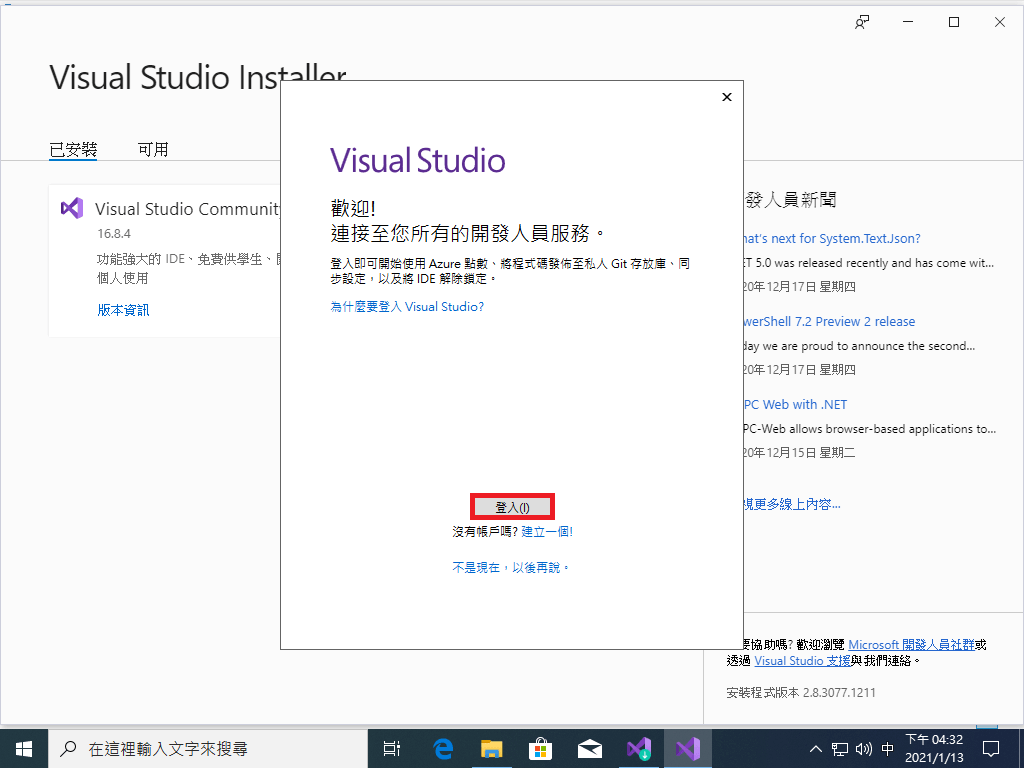Viewport: 1024px width, 768px height.
Task: Click the 登入 sign-in button
Action: [x=512, y=507]
